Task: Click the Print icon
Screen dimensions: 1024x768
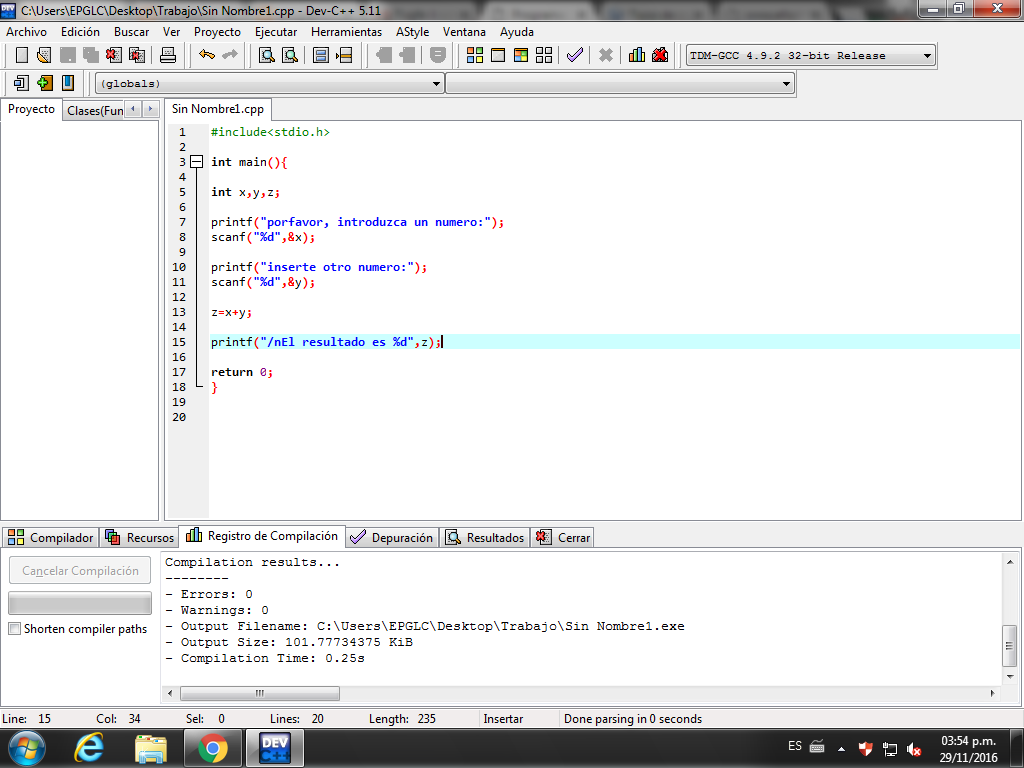Action: (x=169, y=55)
